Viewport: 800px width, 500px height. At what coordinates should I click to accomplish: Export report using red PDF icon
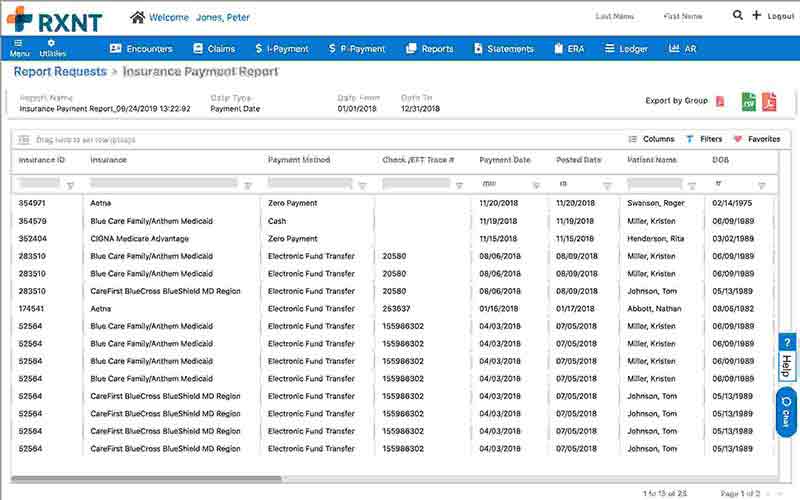pyautogui.click(x=769, y=101)
